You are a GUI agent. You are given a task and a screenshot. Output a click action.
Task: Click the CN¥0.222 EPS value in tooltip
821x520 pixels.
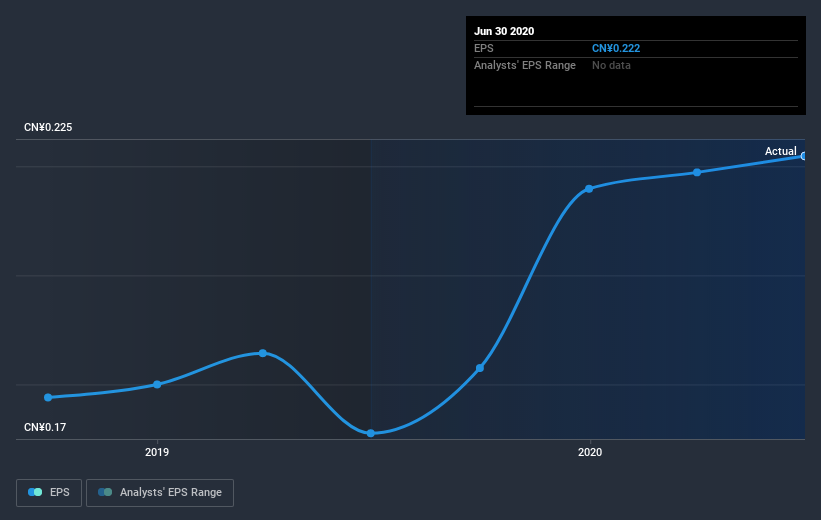tap(616, 48)
